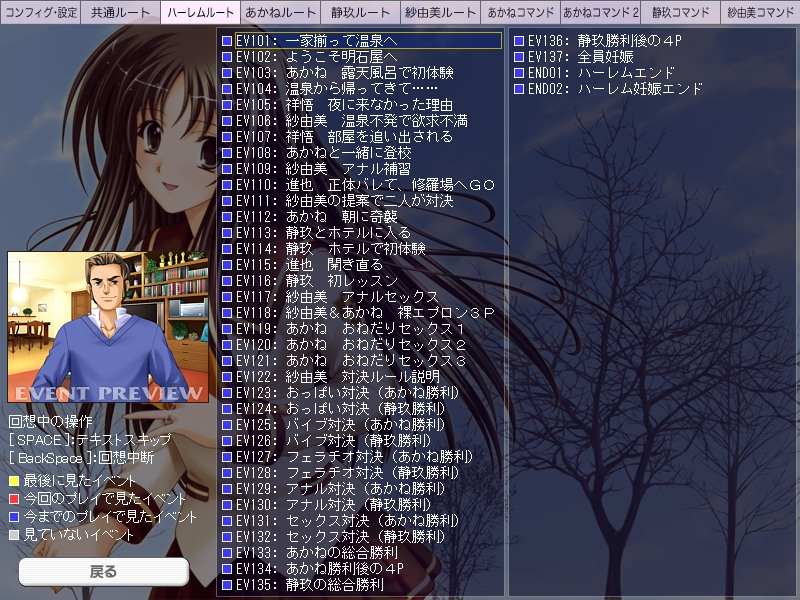This screenshot has height=600, width=800.
Task: Select the 静玖コマンド tab
Action: (x=680, y=12)
